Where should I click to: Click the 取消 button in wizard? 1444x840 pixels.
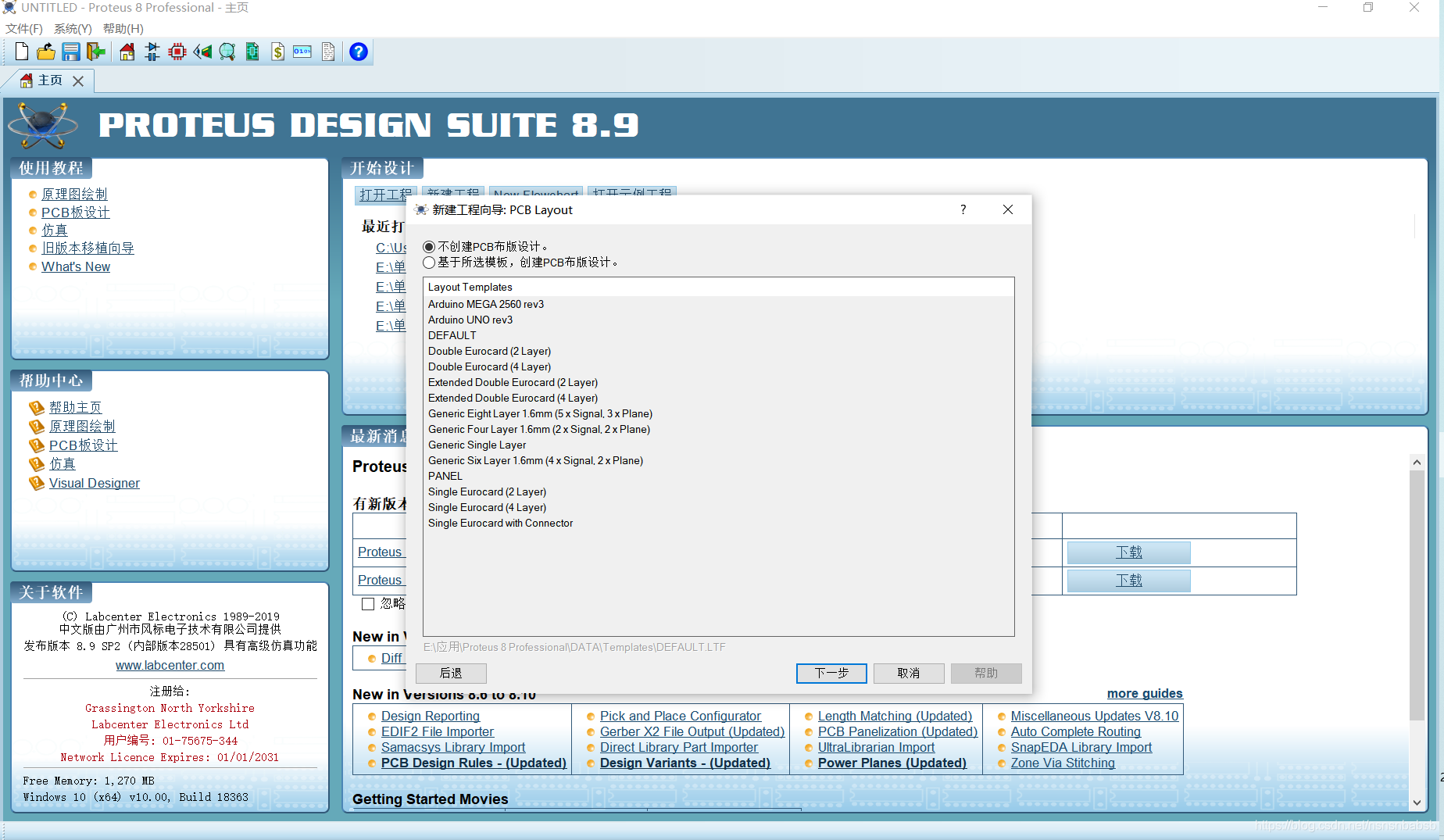point(909,673)
